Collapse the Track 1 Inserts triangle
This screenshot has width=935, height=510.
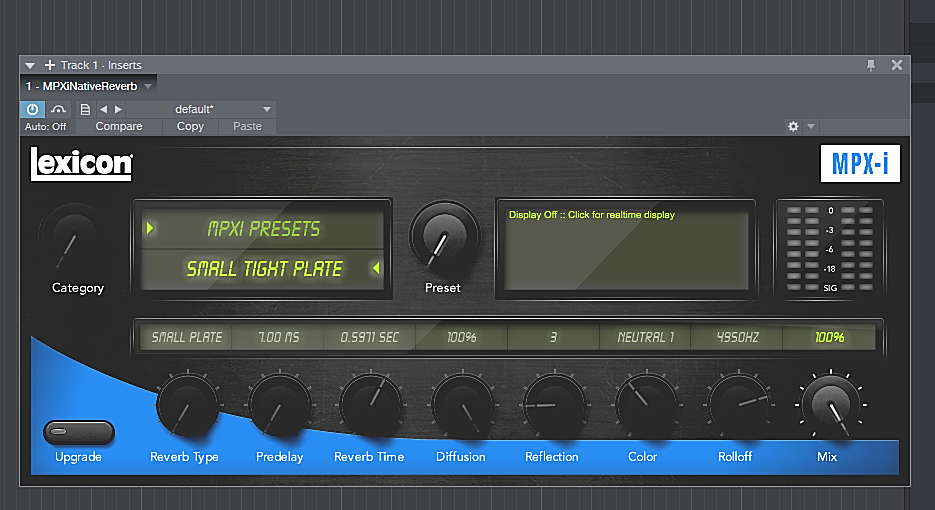click(30, 66)
